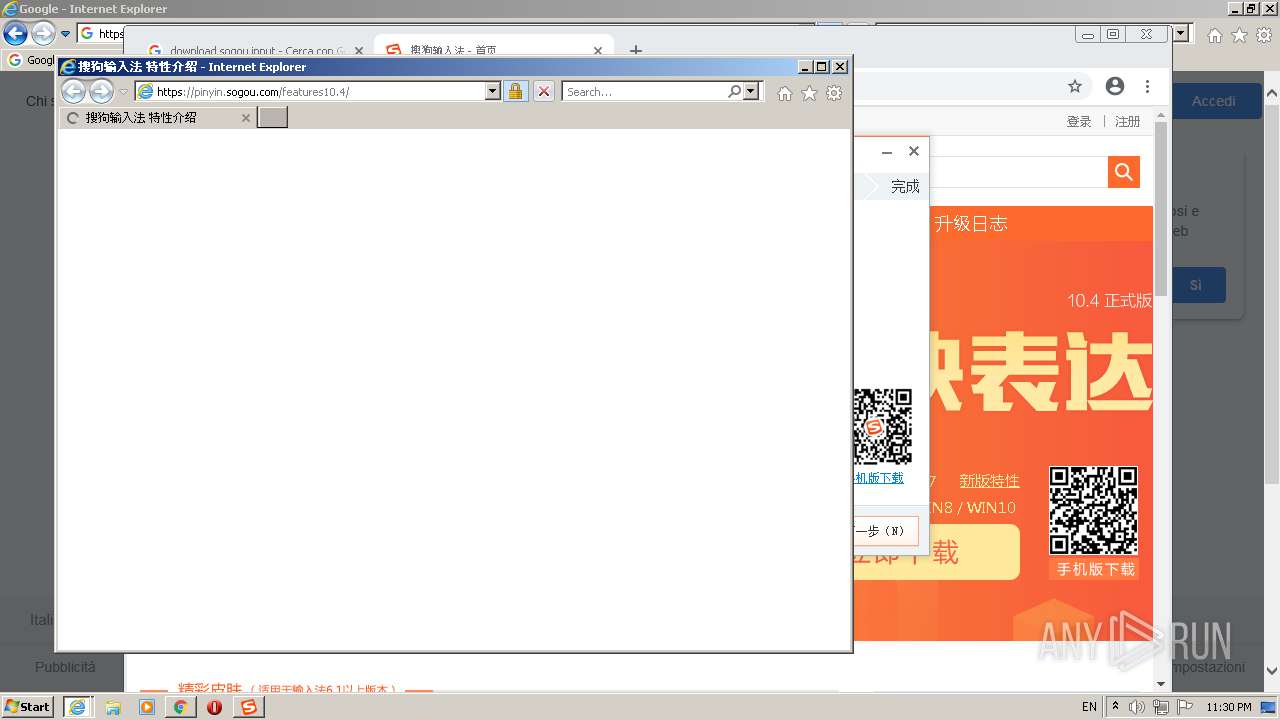
Task: Click the 手机版下载 link in installer dialog
Action: click(879, 478)
